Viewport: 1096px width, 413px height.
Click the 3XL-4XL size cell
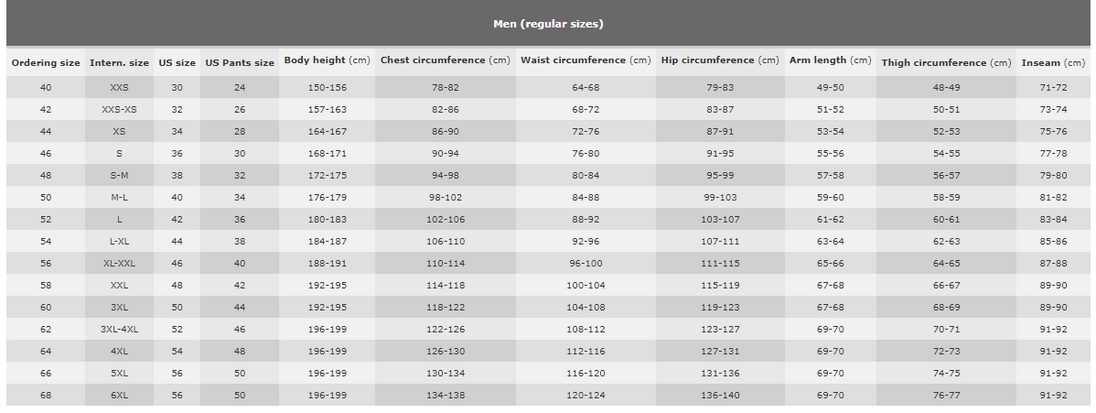click(x=120, y=329)
